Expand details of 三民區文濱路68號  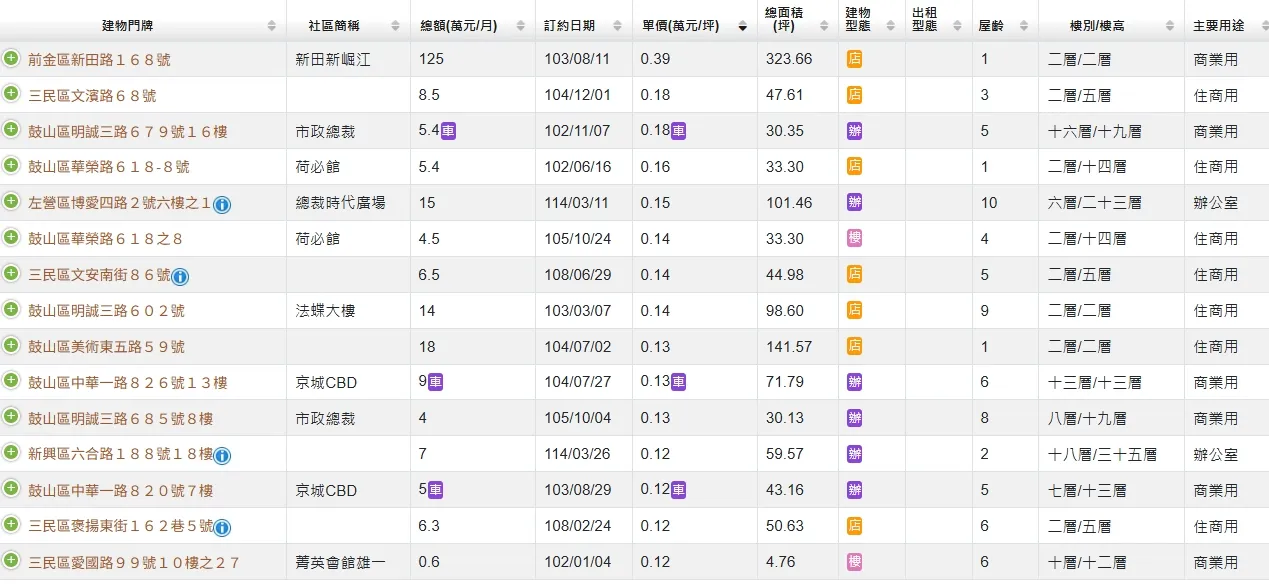11,93
